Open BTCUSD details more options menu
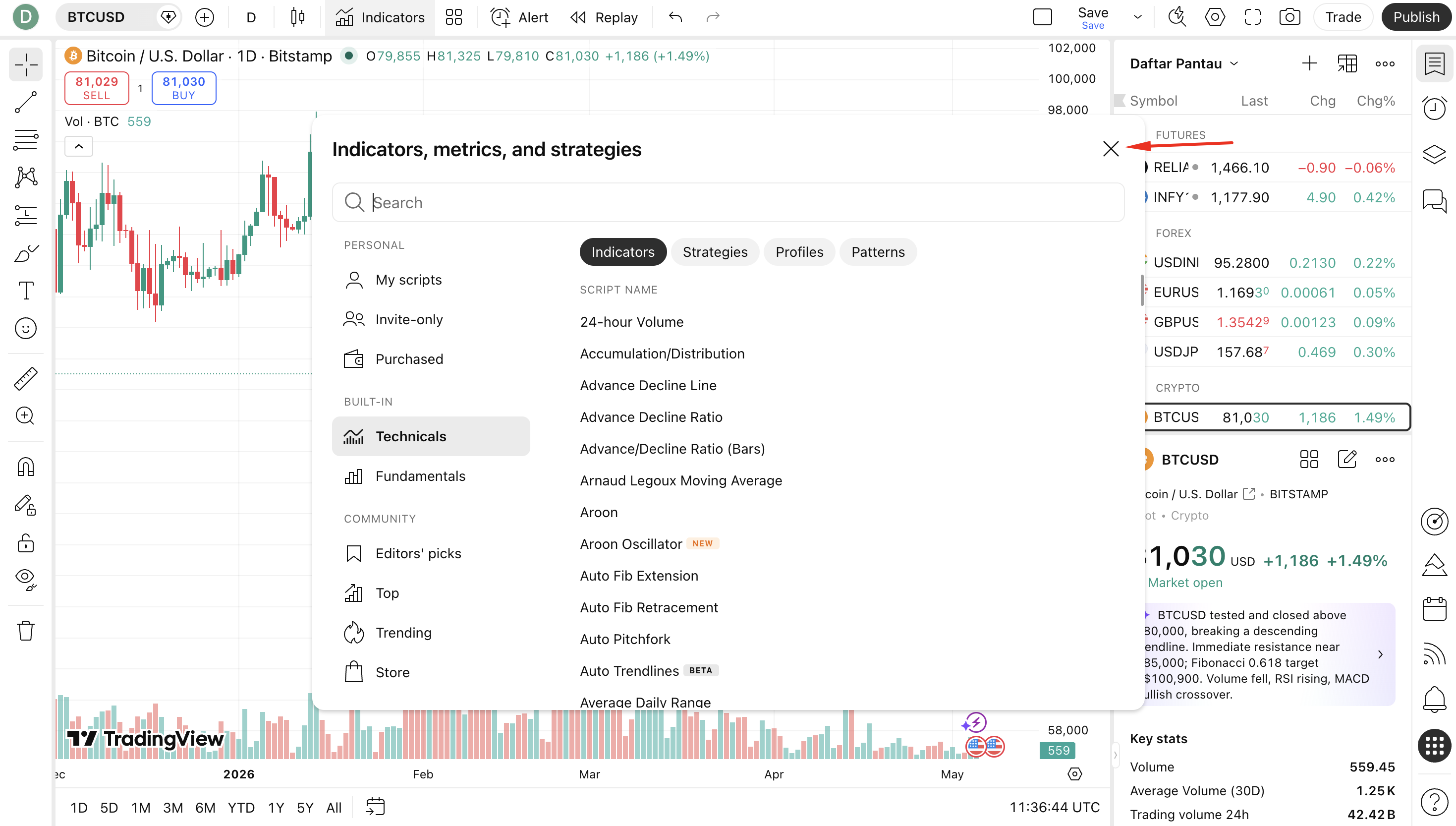The image size is (1456, 826). [x=1385, y=460]
